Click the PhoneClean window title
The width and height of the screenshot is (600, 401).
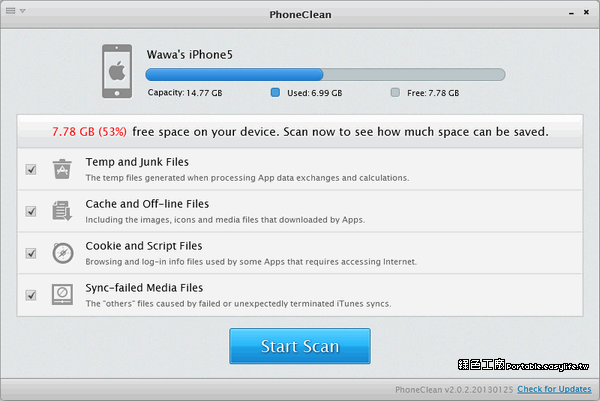coord(300,15)
